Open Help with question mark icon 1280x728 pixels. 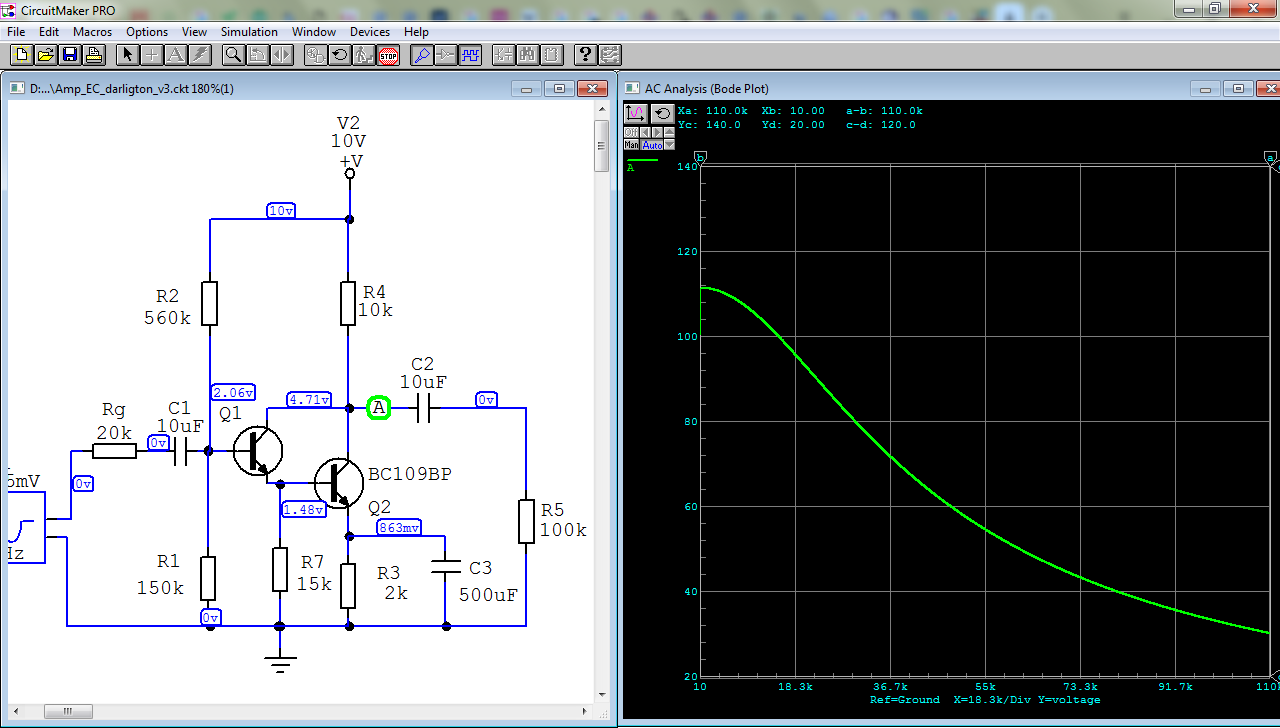point(586,55)
